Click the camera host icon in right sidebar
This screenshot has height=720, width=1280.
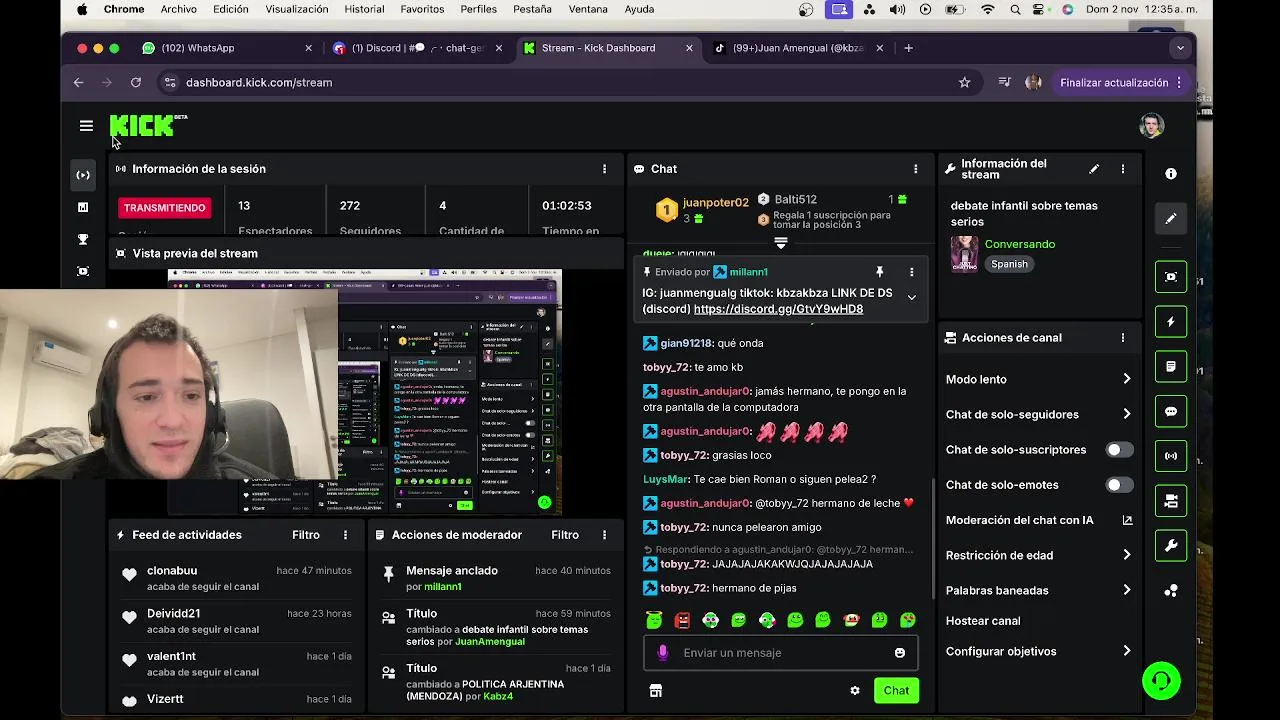point(1171,501)
